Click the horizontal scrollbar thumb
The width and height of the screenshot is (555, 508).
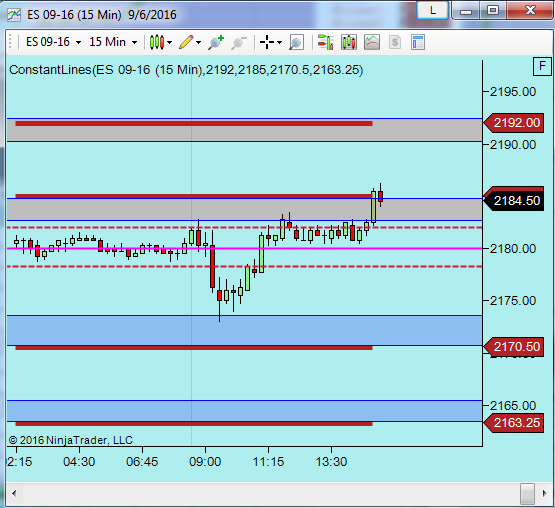pyautogui.click(x=527, y=493)
